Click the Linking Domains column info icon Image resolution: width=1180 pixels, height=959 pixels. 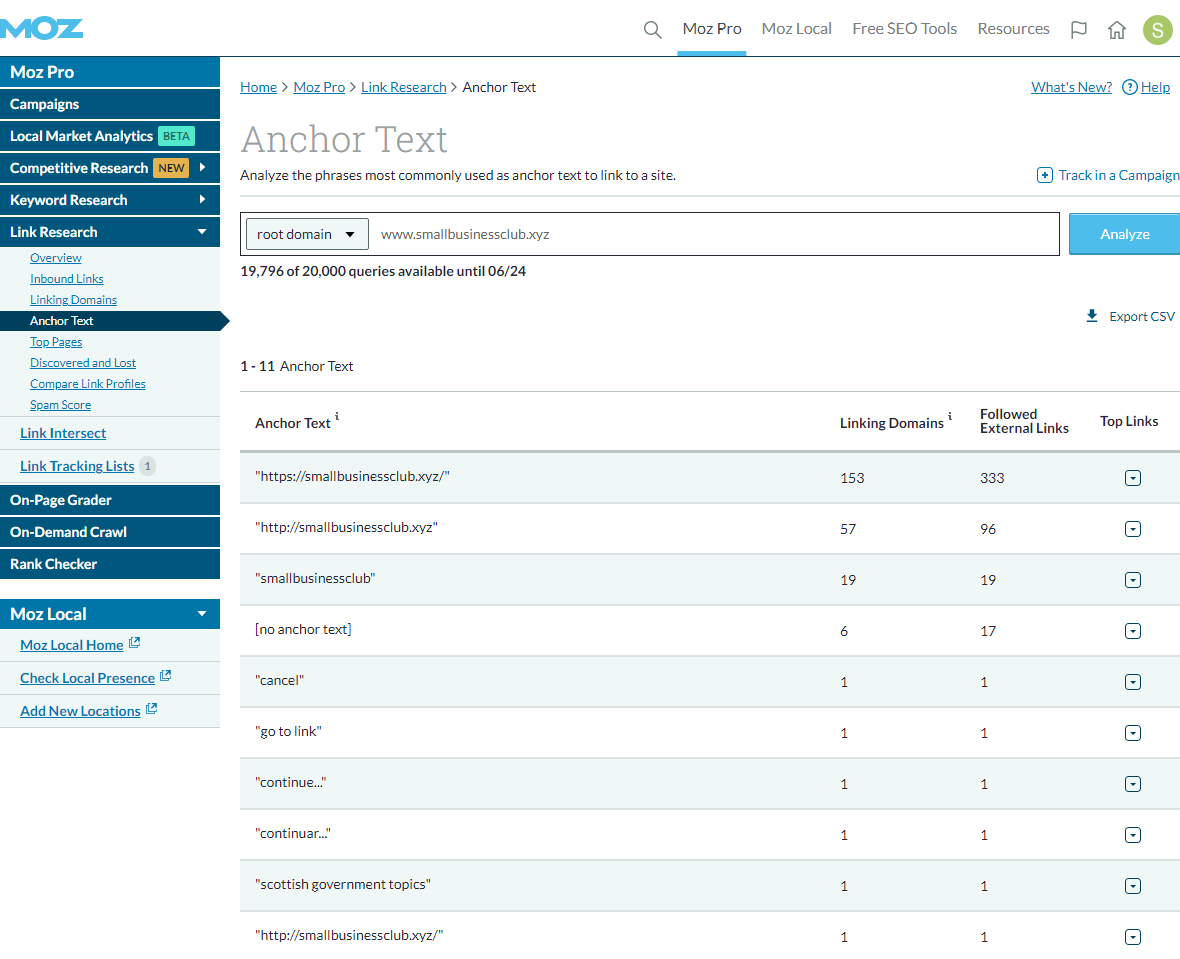950,416
